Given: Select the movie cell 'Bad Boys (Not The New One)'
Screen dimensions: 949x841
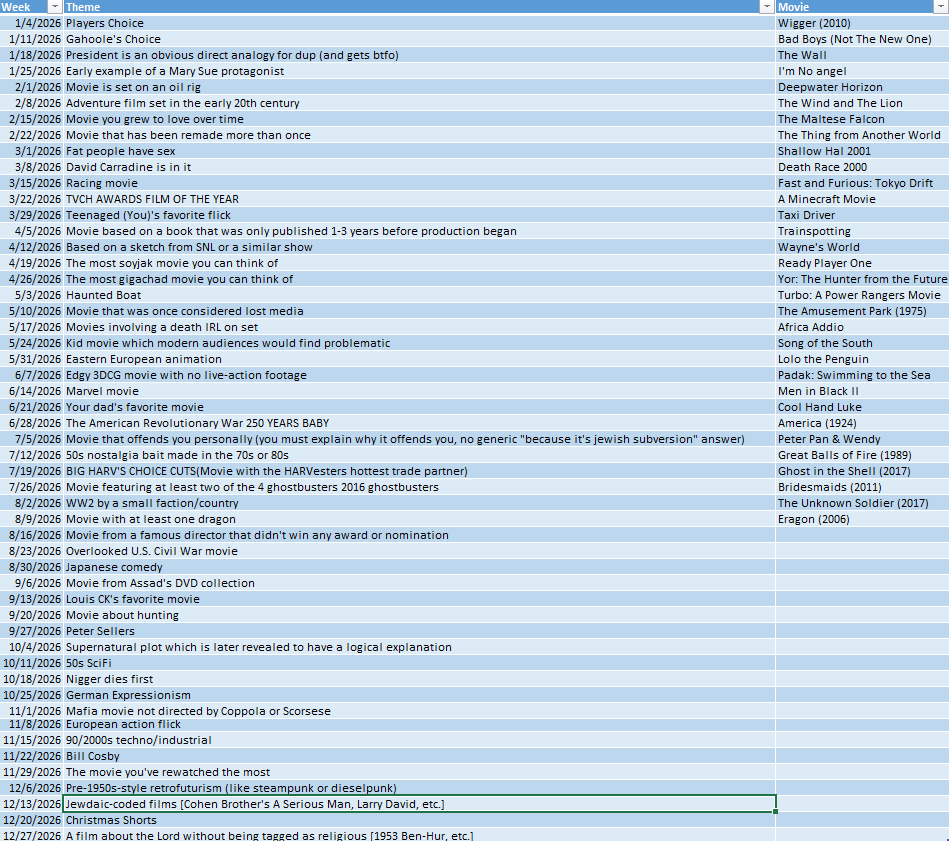Looking at the screenshot, I should [862, 39].
